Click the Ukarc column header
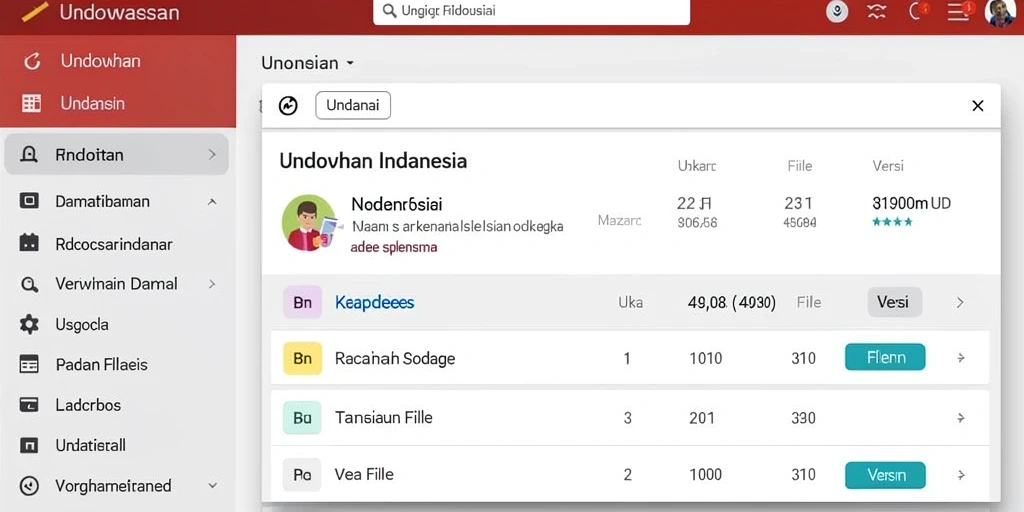 pyautogui.click(x=697, y=166)
